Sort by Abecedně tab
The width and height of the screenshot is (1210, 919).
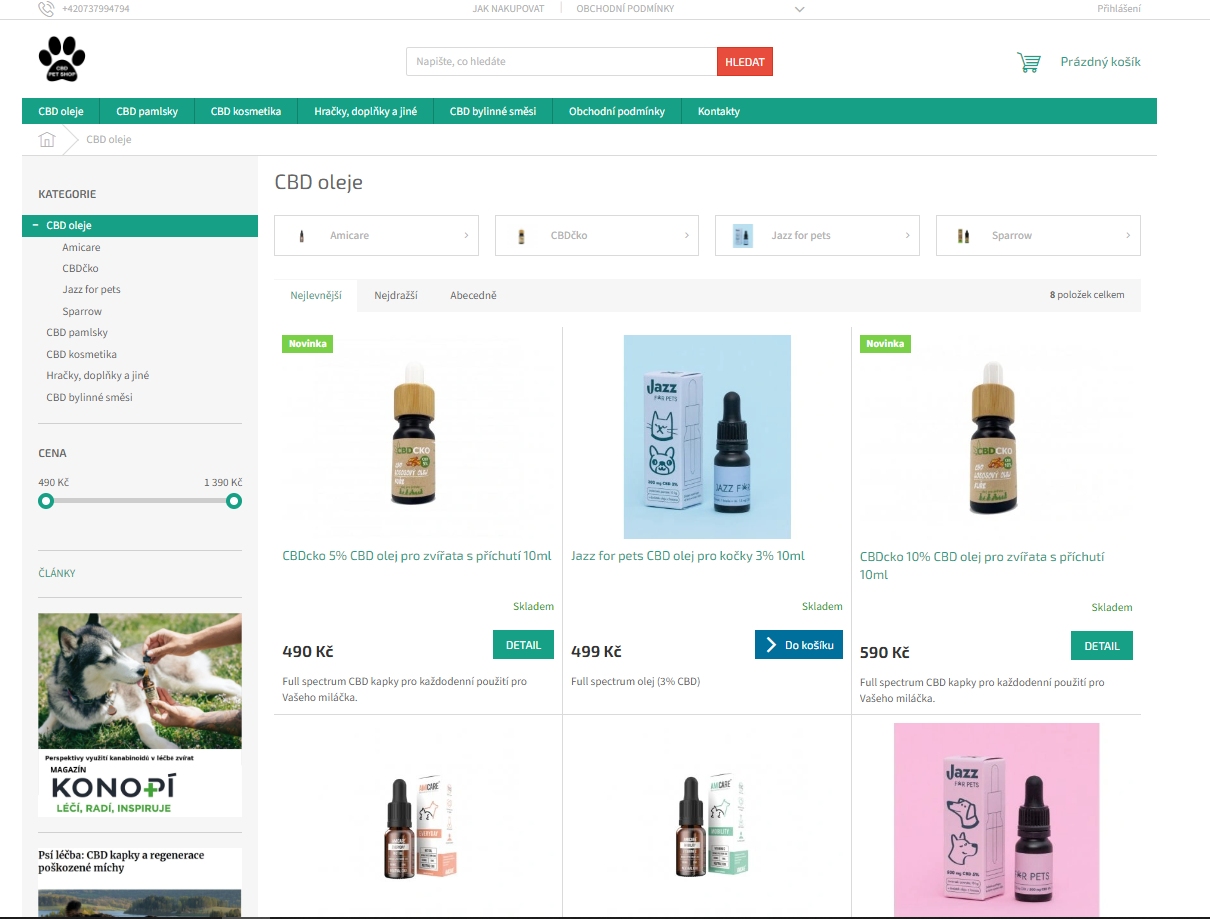coord(473,296)
